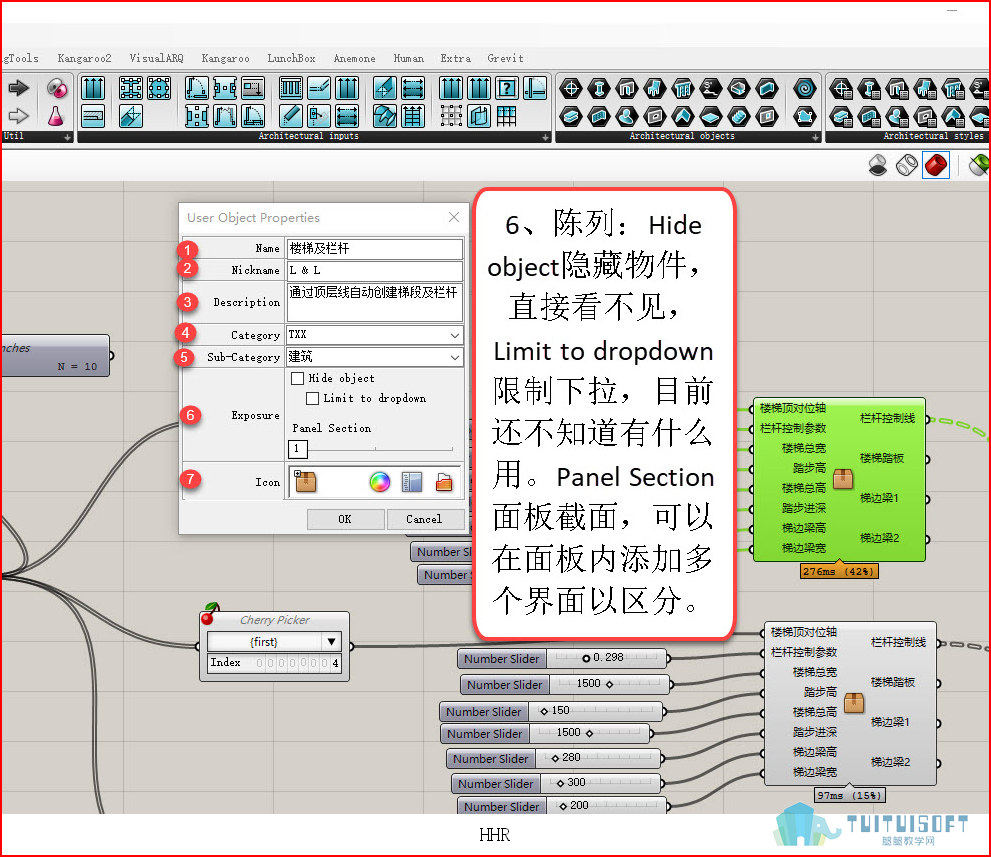Click the Number Slider showing 300
Viewport: 991px width, 857px height.
coord(556,784)
